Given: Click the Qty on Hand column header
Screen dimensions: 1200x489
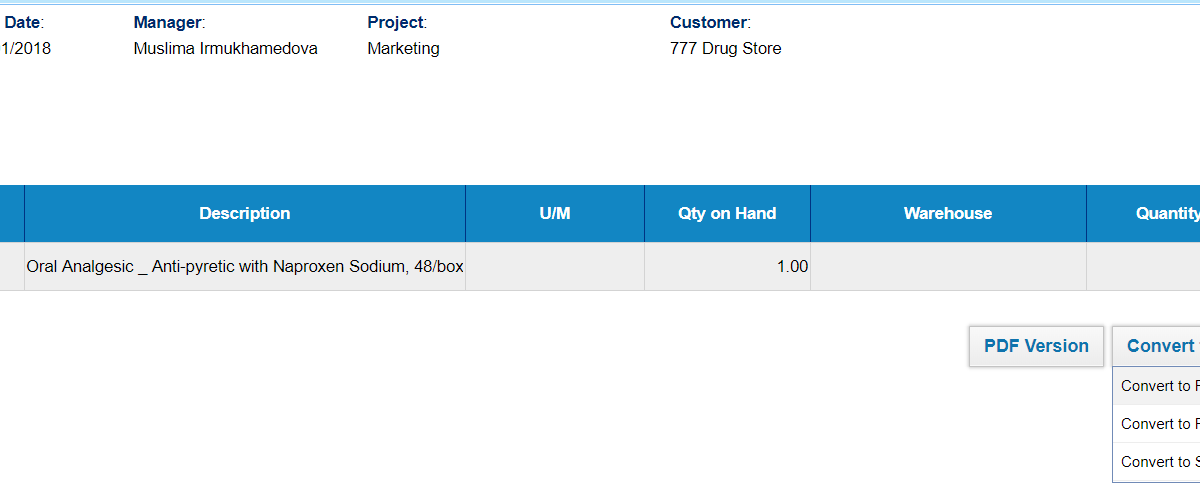Looking at the screenshot, I should click(727, 213).
